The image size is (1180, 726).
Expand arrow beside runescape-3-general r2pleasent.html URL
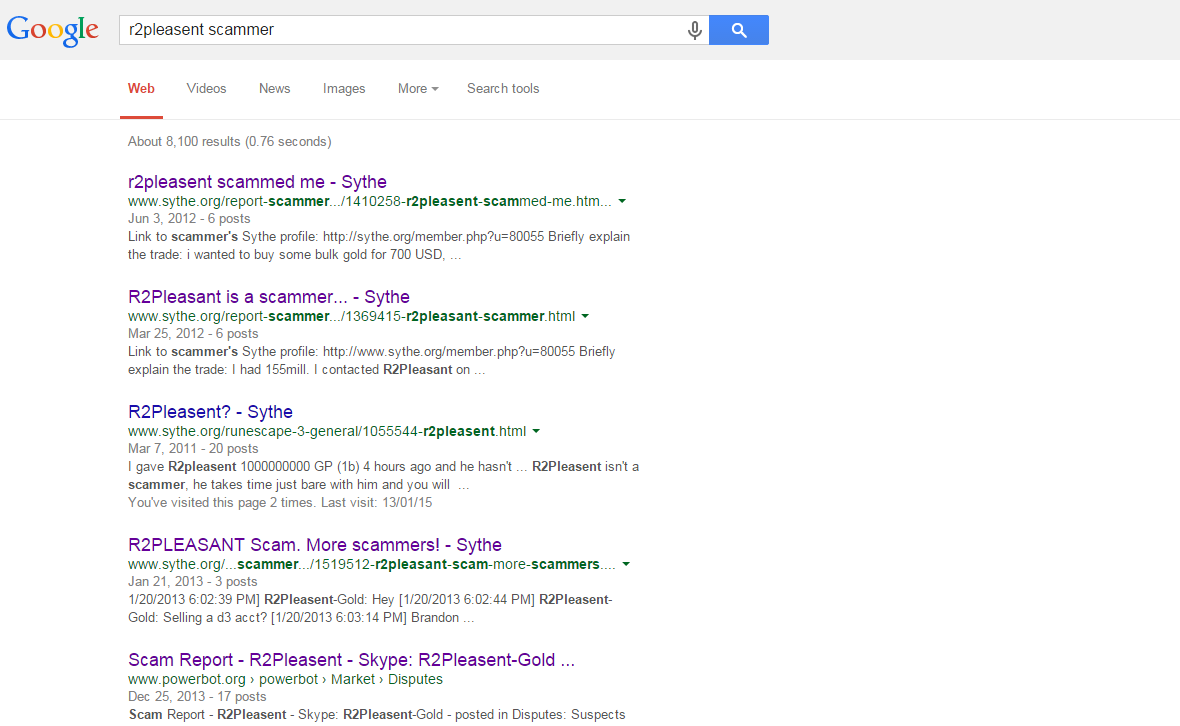coord(537,432)
